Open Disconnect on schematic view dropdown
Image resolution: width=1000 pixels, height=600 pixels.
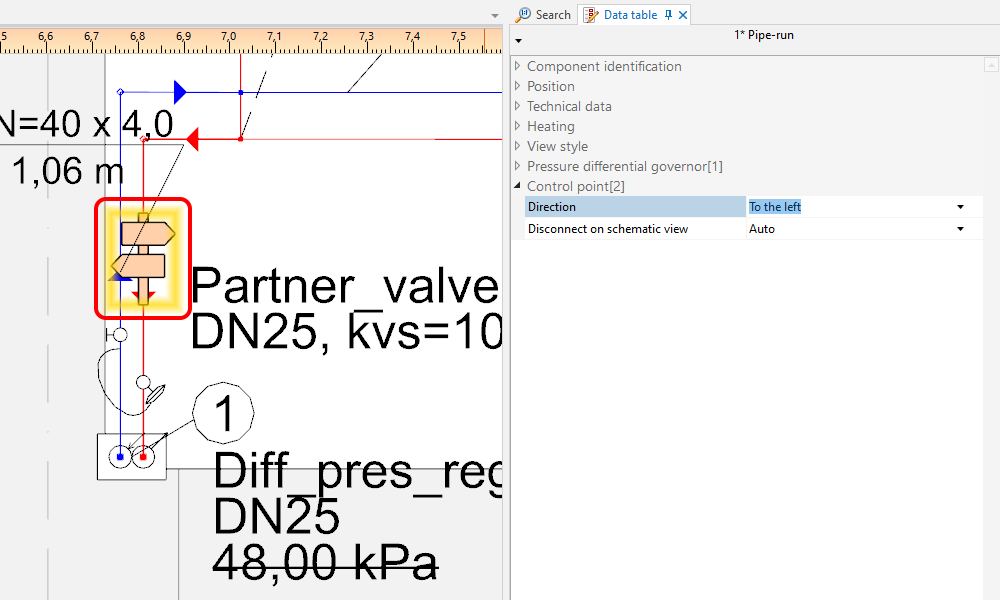960,229
